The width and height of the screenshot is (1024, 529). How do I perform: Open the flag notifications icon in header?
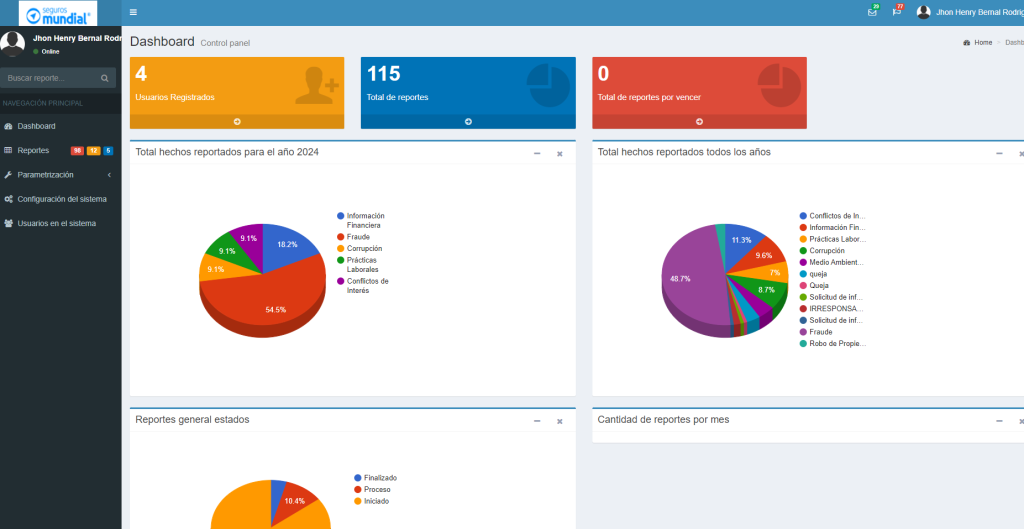[897, 12]
